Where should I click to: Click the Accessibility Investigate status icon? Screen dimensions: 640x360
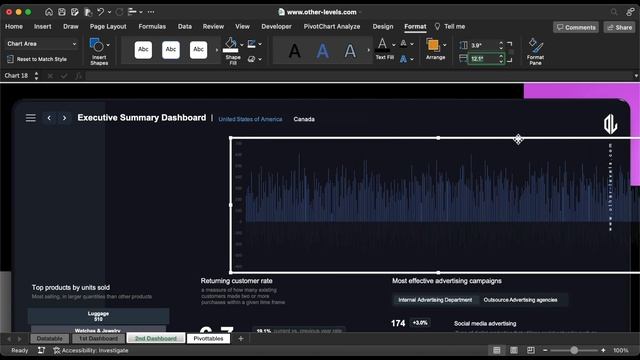pyautogui.click(x=57, y=350)
